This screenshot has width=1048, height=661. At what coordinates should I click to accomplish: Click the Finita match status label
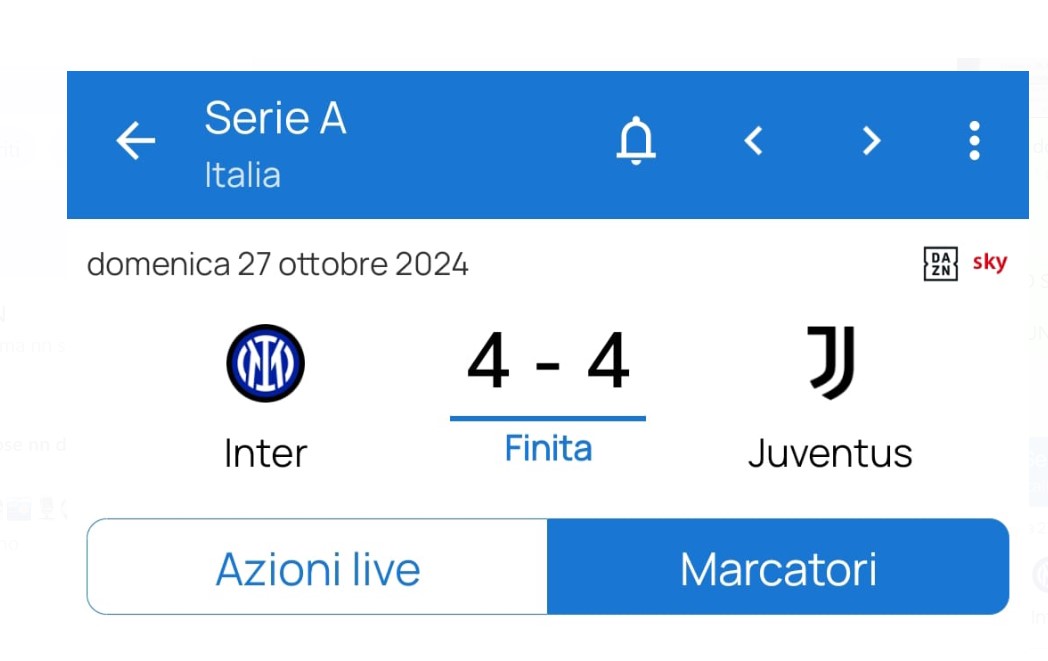click(x=548, y=448)
